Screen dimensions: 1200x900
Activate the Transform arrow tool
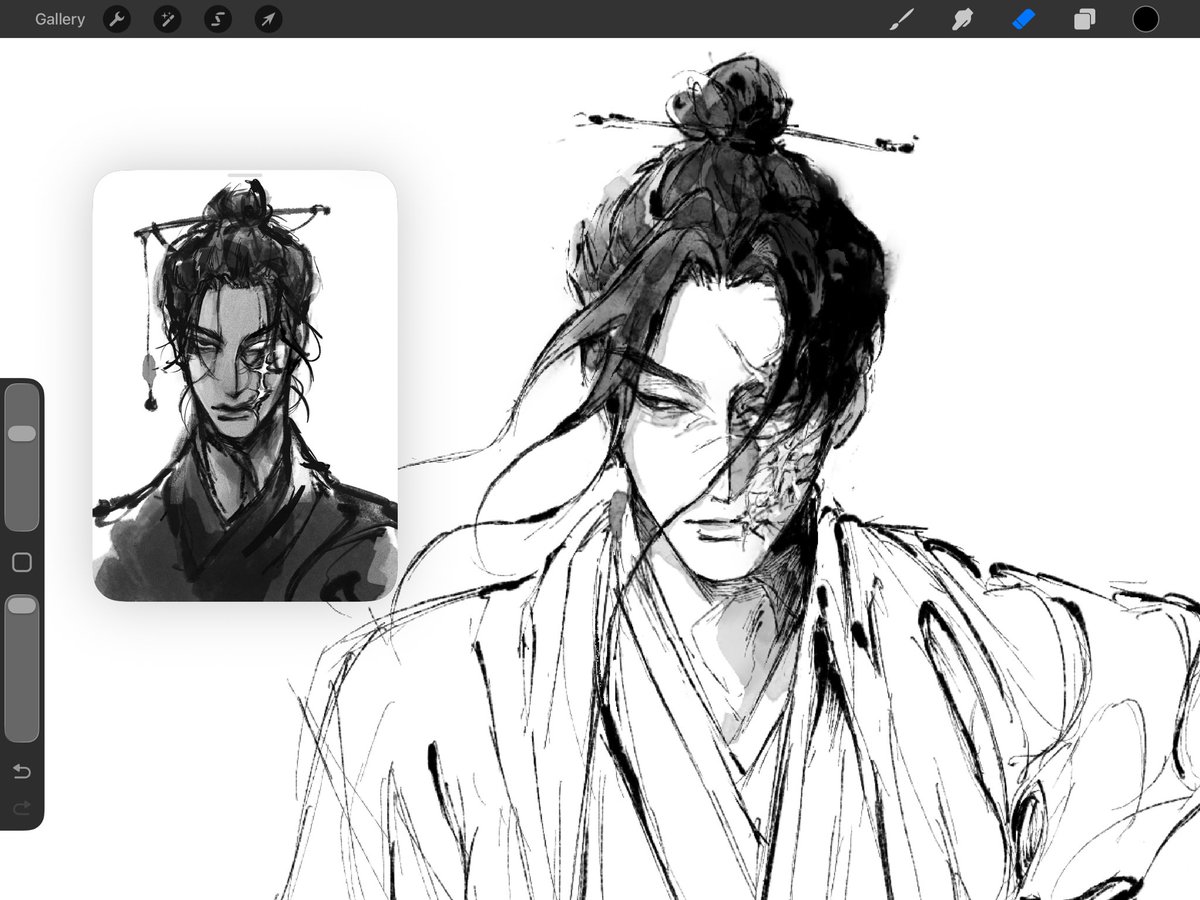pos(268,19)
